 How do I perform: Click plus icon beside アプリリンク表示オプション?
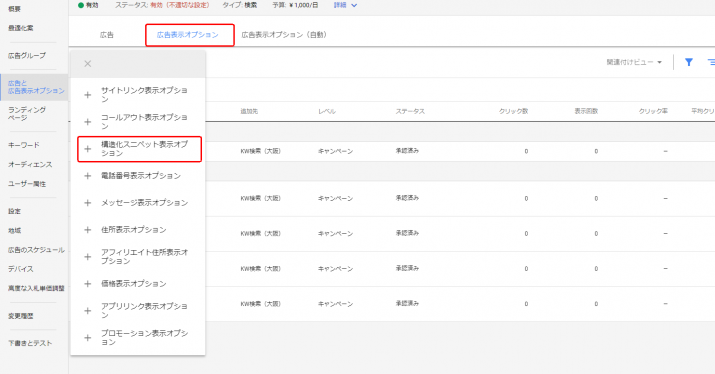(88, 311)
